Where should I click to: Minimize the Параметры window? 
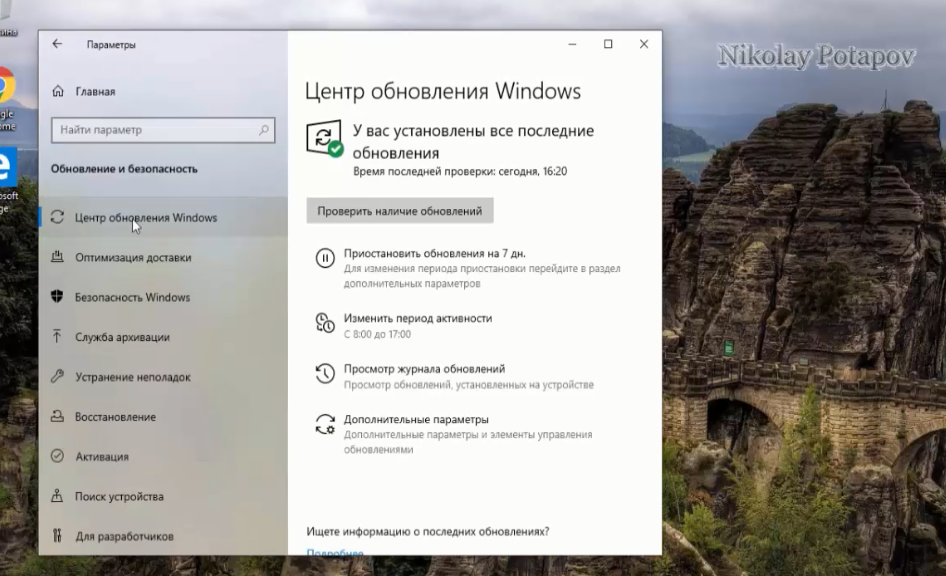[572, 44]
